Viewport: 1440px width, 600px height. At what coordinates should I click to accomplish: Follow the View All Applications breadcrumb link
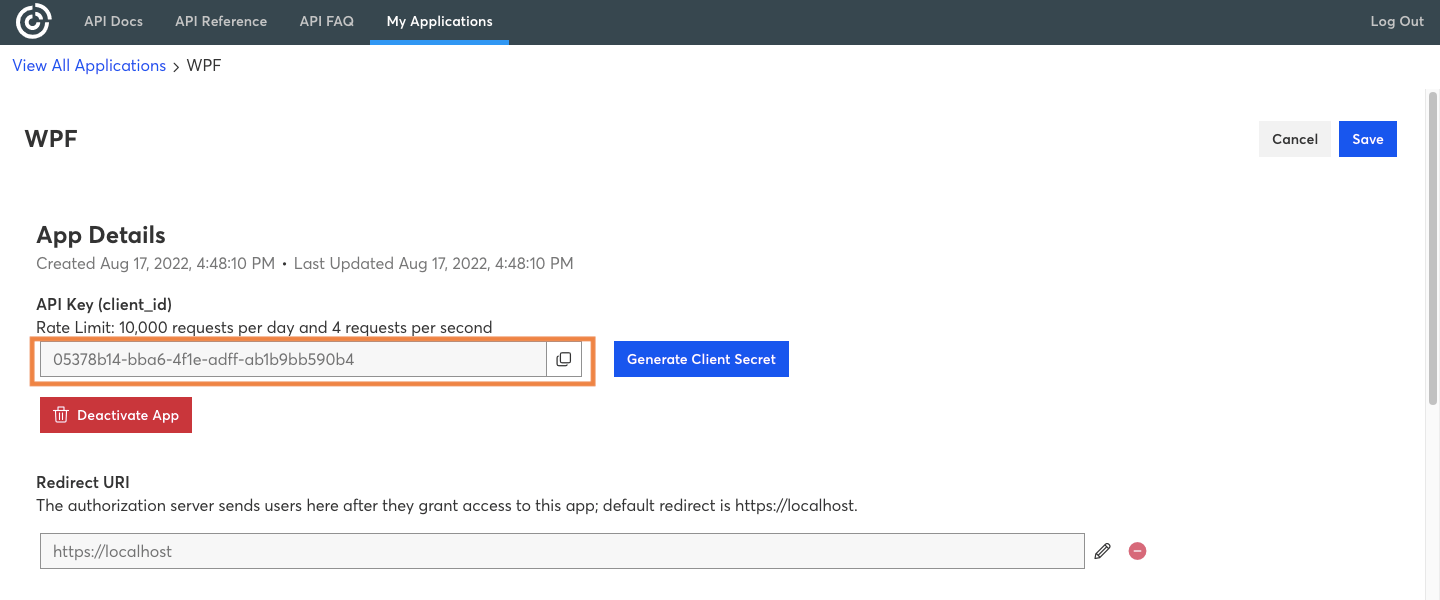pyautogui.click(x=89, y=65)
